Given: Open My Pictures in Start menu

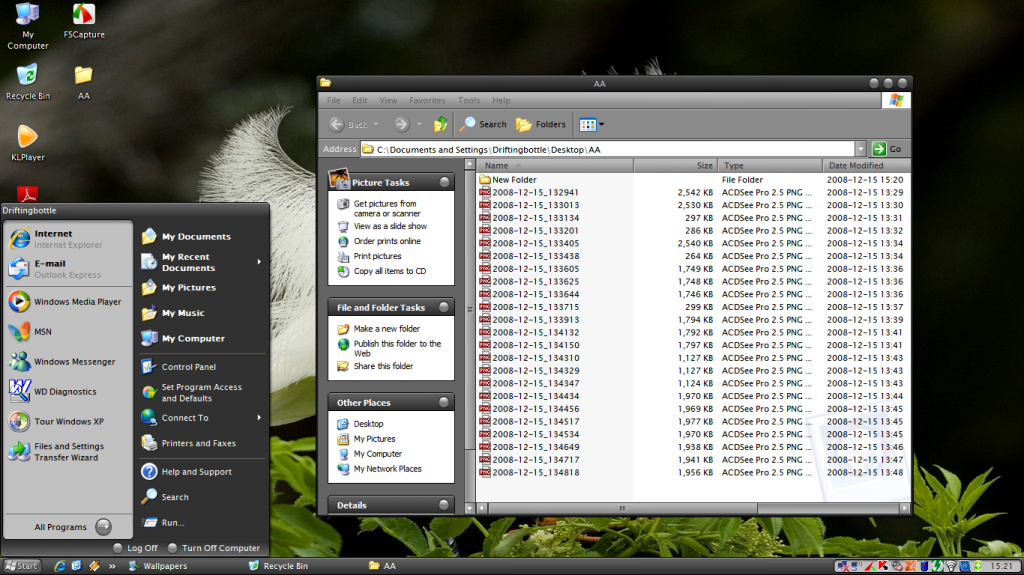Looking at the screenshot, I should click(202, 288).
